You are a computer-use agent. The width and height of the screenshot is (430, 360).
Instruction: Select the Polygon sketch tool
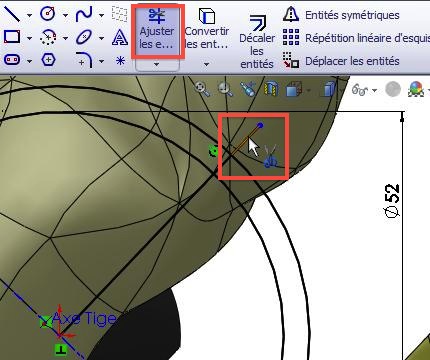[x=48, y=60]
